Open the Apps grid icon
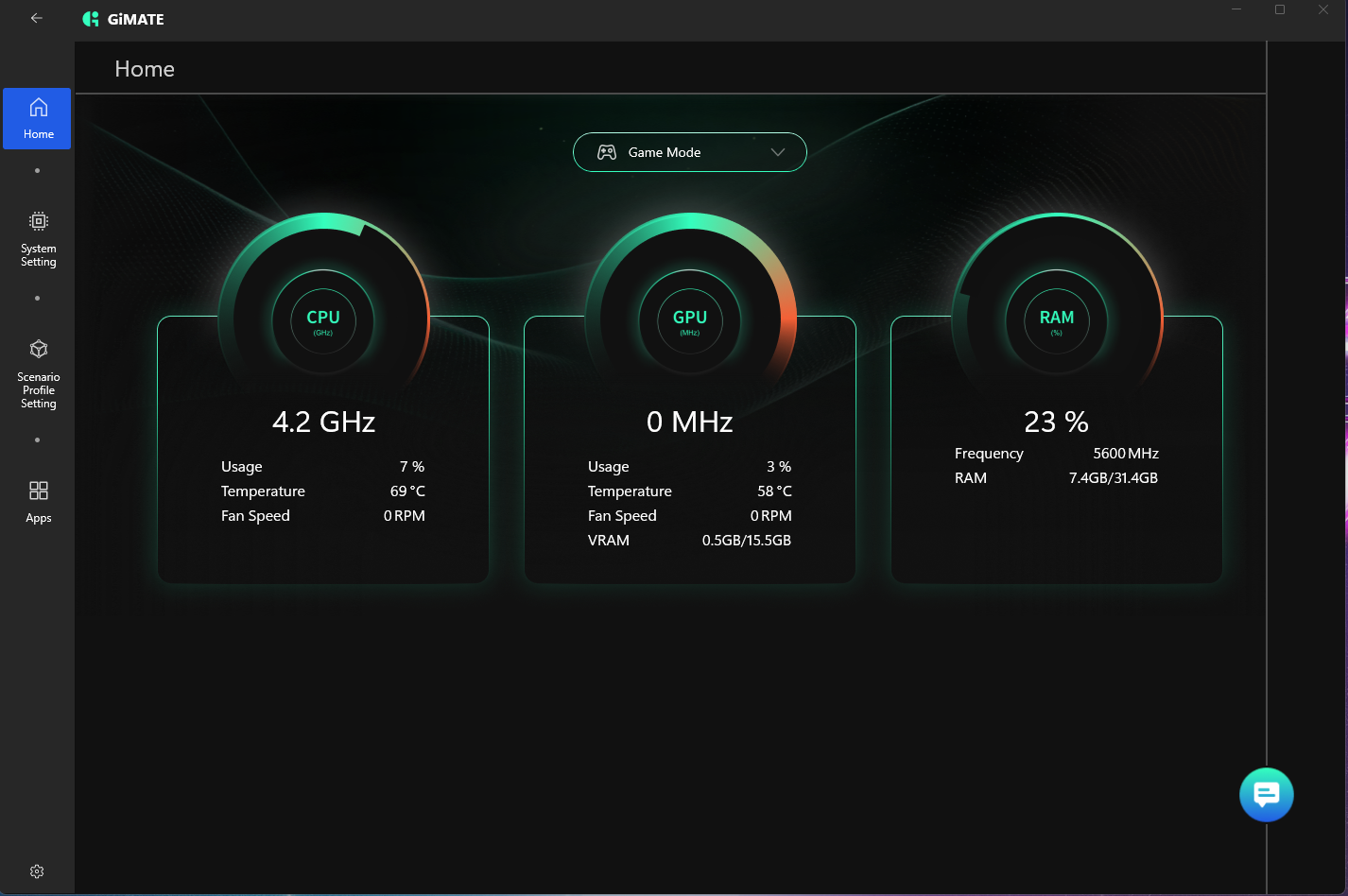Viewport: 1348px width, 896px height. [38, 501]
